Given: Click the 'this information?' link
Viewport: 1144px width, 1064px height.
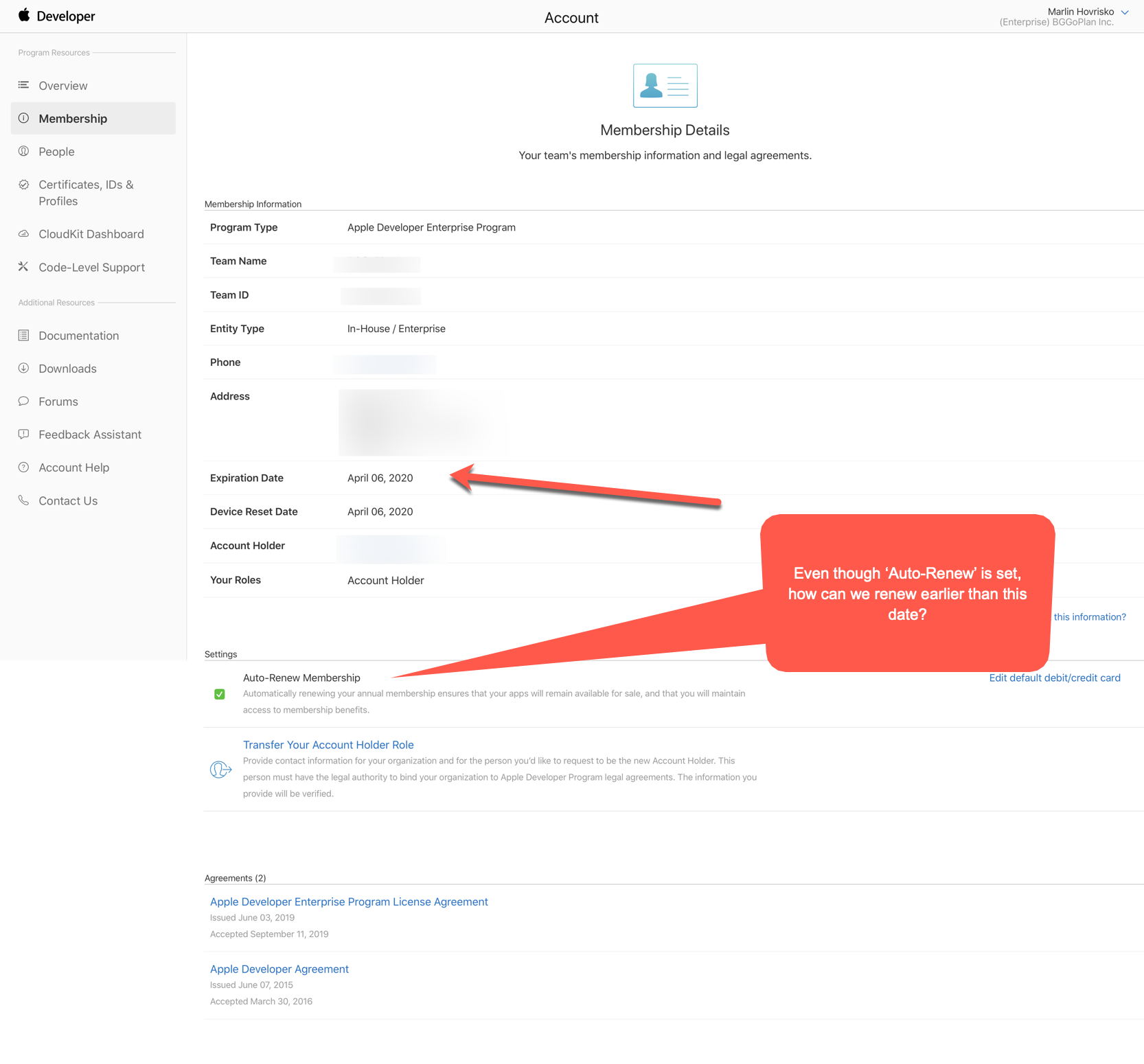Looking at the screenshot, I should coord(1090,616).
